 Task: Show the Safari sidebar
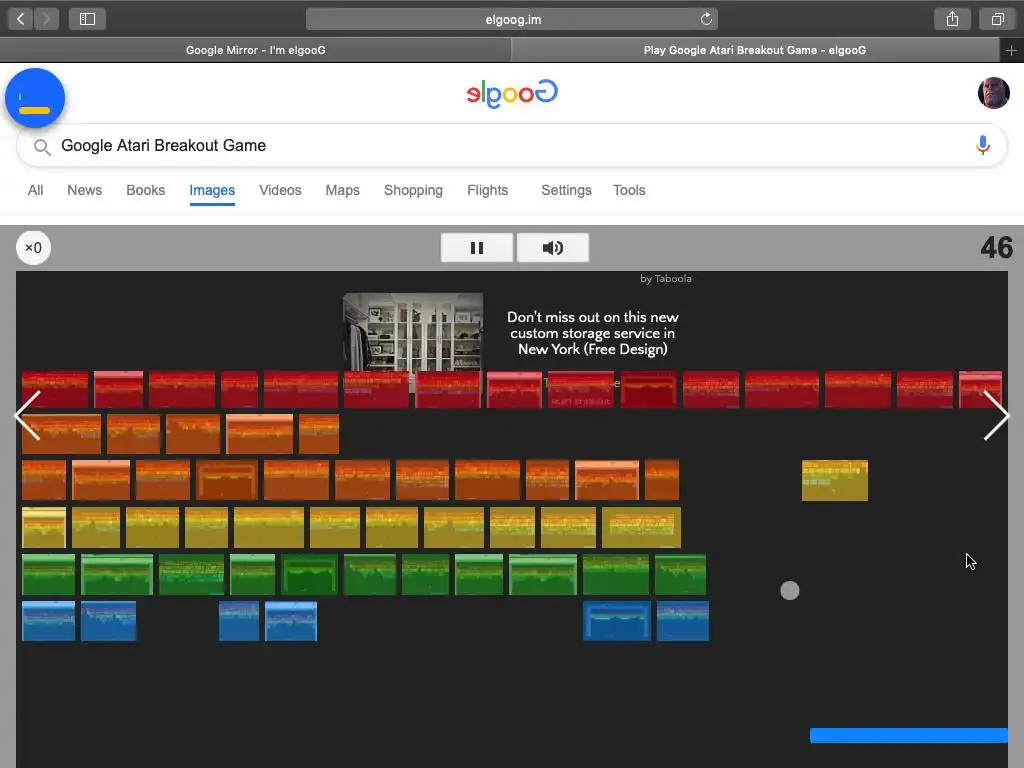pos(88,19)
